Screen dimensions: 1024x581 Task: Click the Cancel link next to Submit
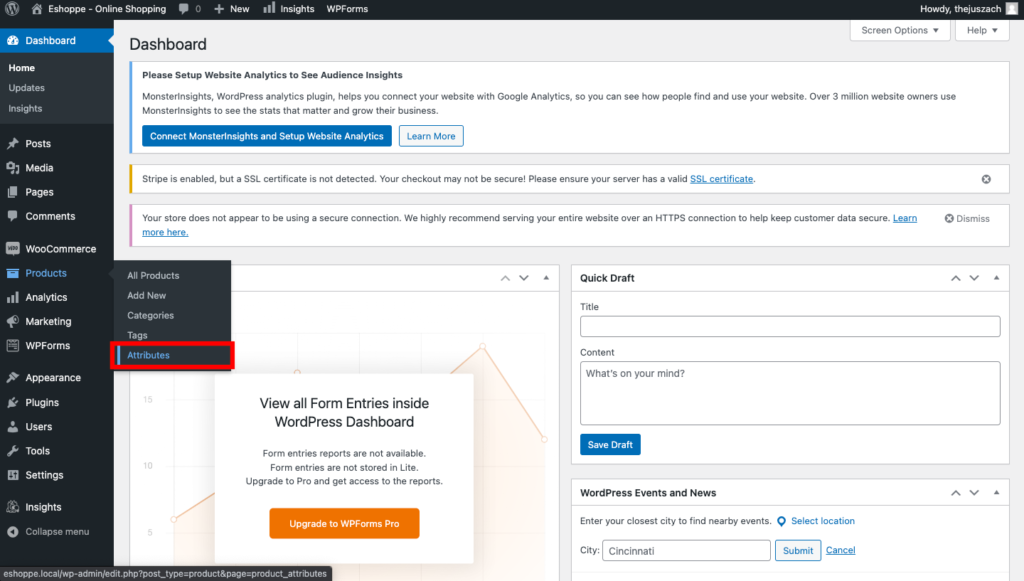tap(840, 550)
